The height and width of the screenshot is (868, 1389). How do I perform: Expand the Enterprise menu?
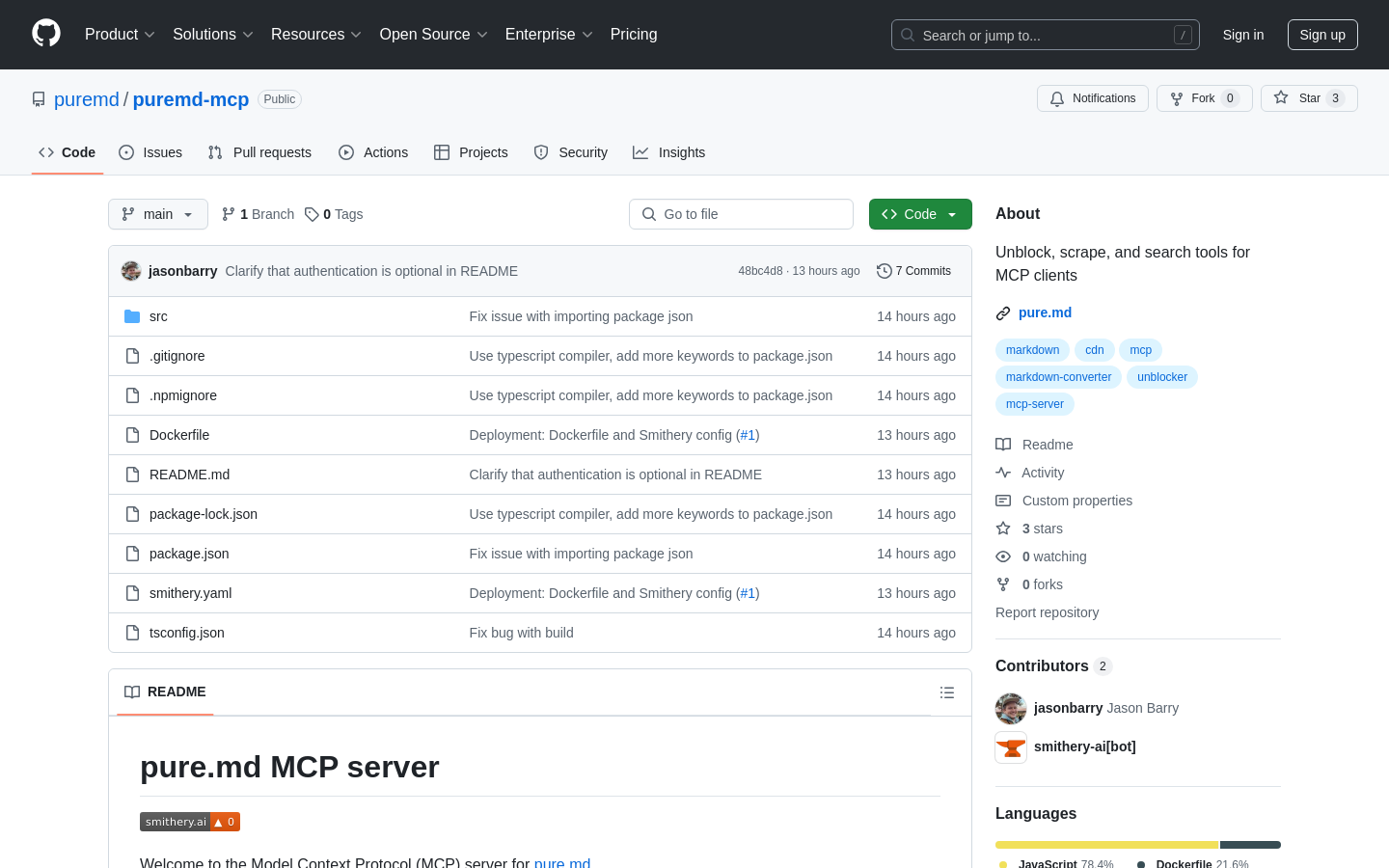[x=549, y=34]
